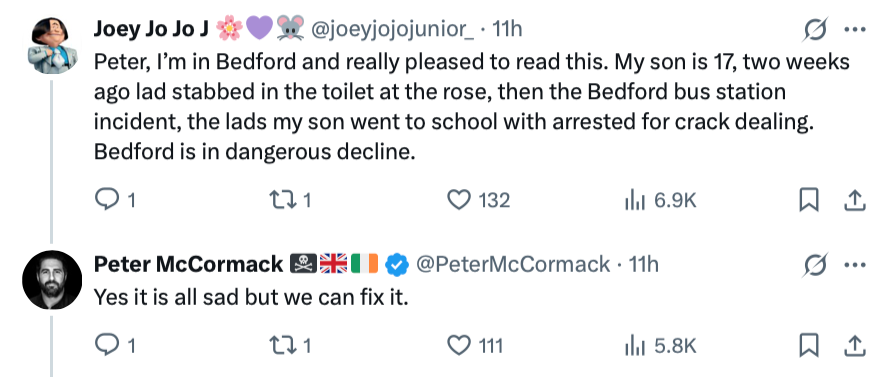Share Joey Jo Jo J's tweet

tap(855, 200)
